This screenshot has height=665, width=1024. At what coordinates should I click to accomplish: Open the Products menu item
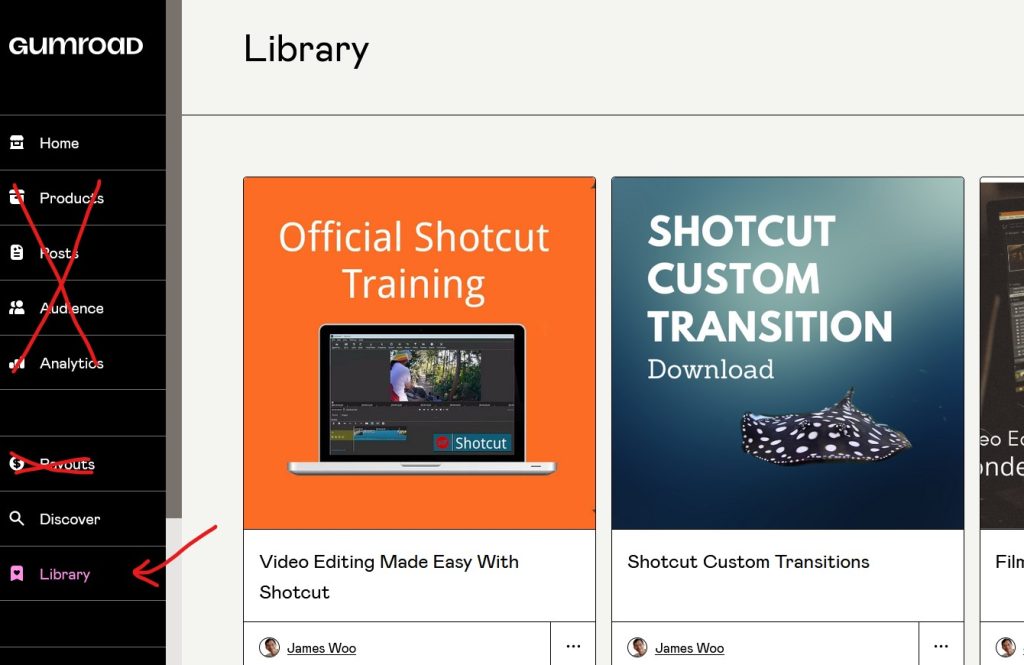pos(83,198)
